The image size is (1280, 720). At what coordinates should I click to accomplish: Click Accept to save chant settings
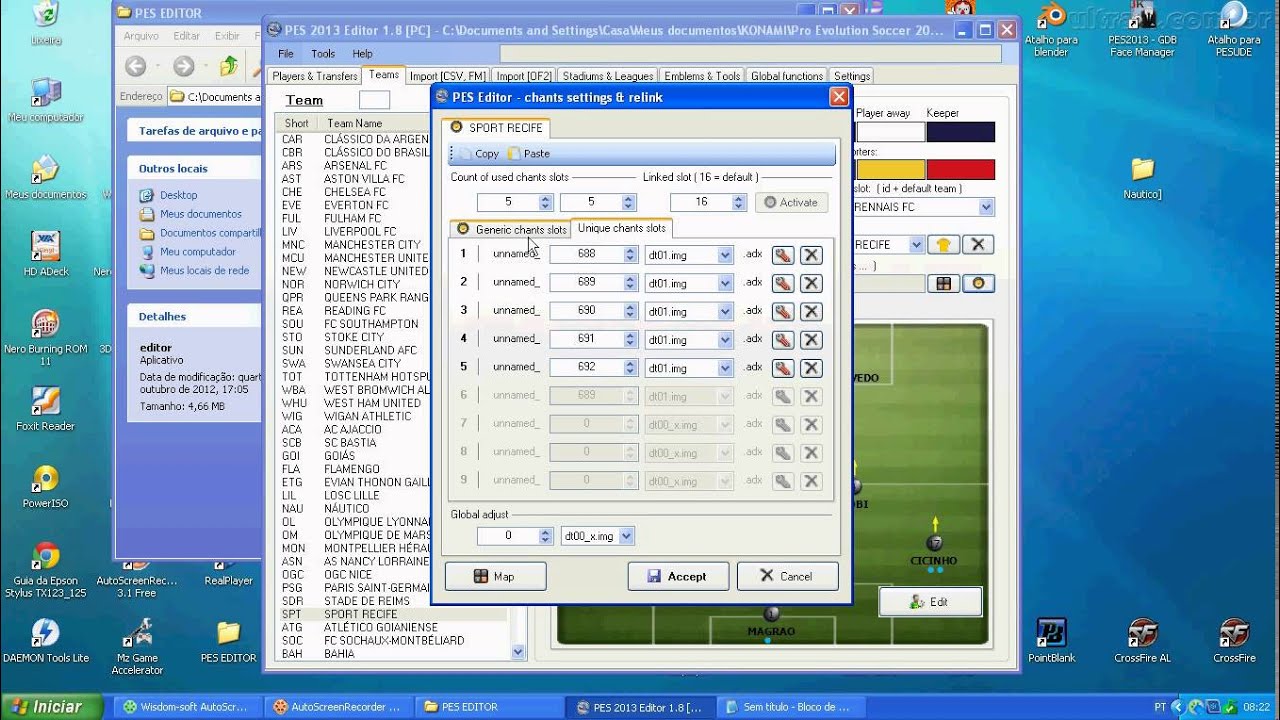(677, 576)
